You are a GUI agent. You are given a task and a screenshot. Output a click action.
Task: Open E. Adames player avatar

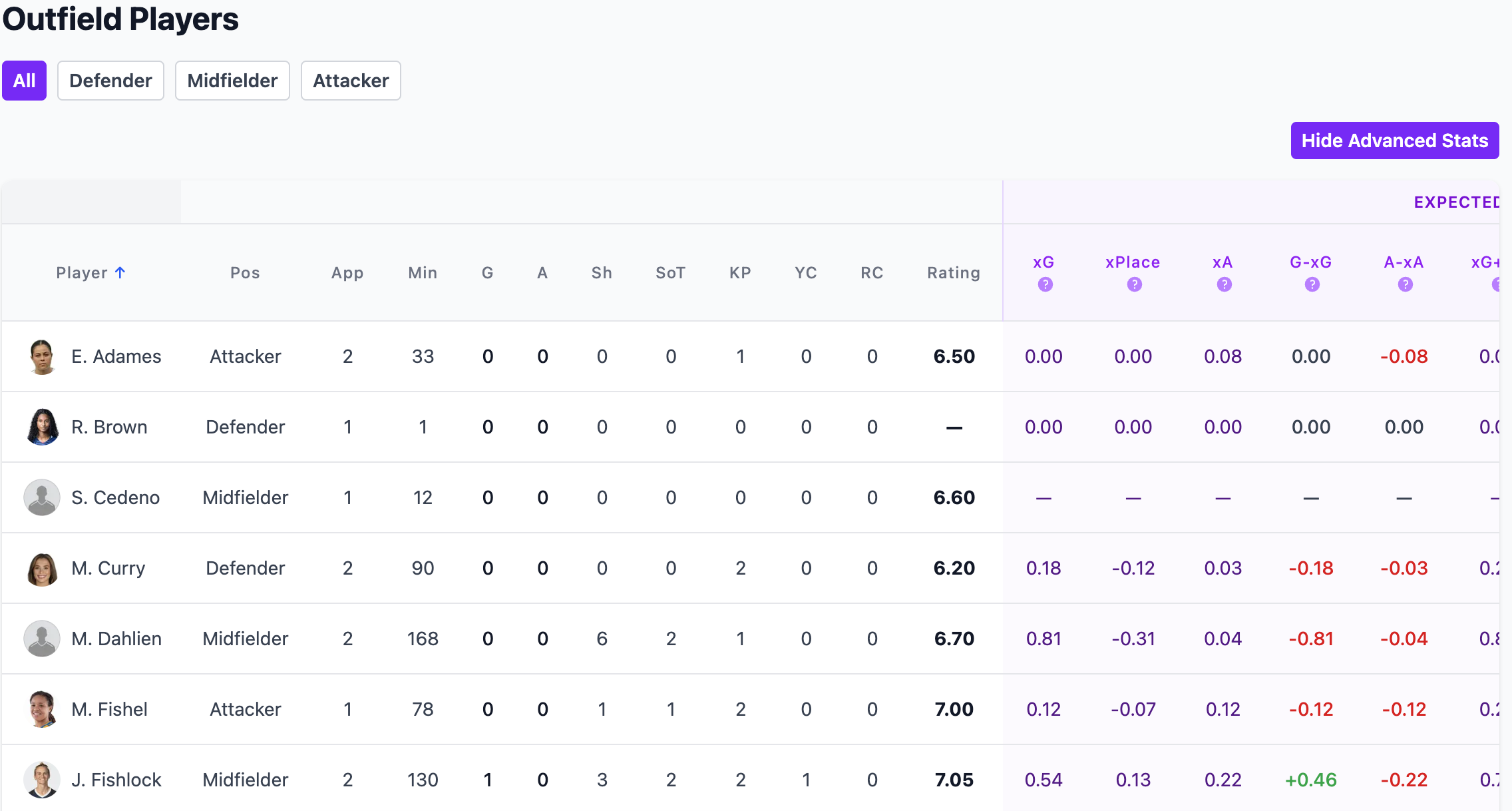click(42, 357)
